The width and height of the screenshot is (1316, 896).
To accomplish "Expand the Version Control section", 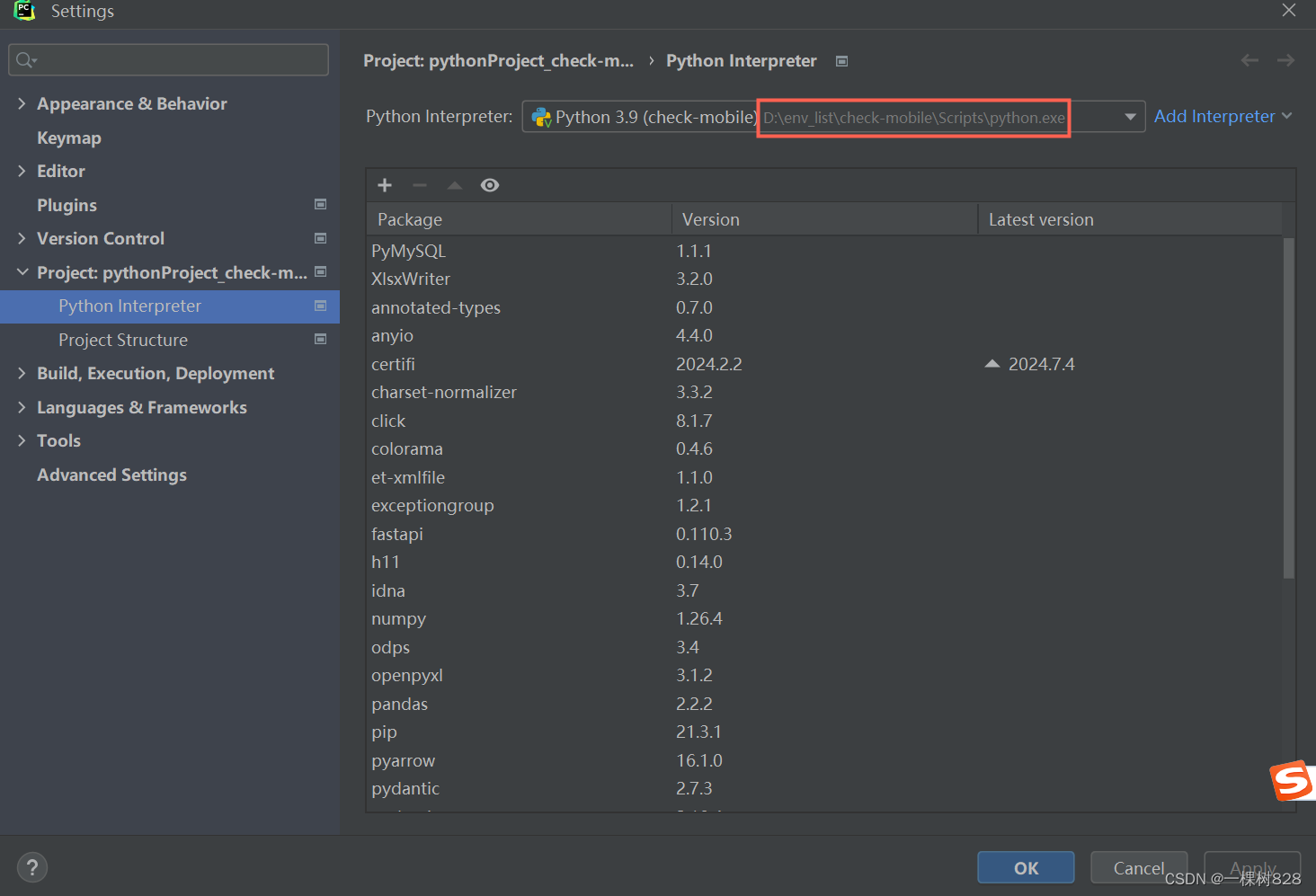I will [x=22, y=238].
